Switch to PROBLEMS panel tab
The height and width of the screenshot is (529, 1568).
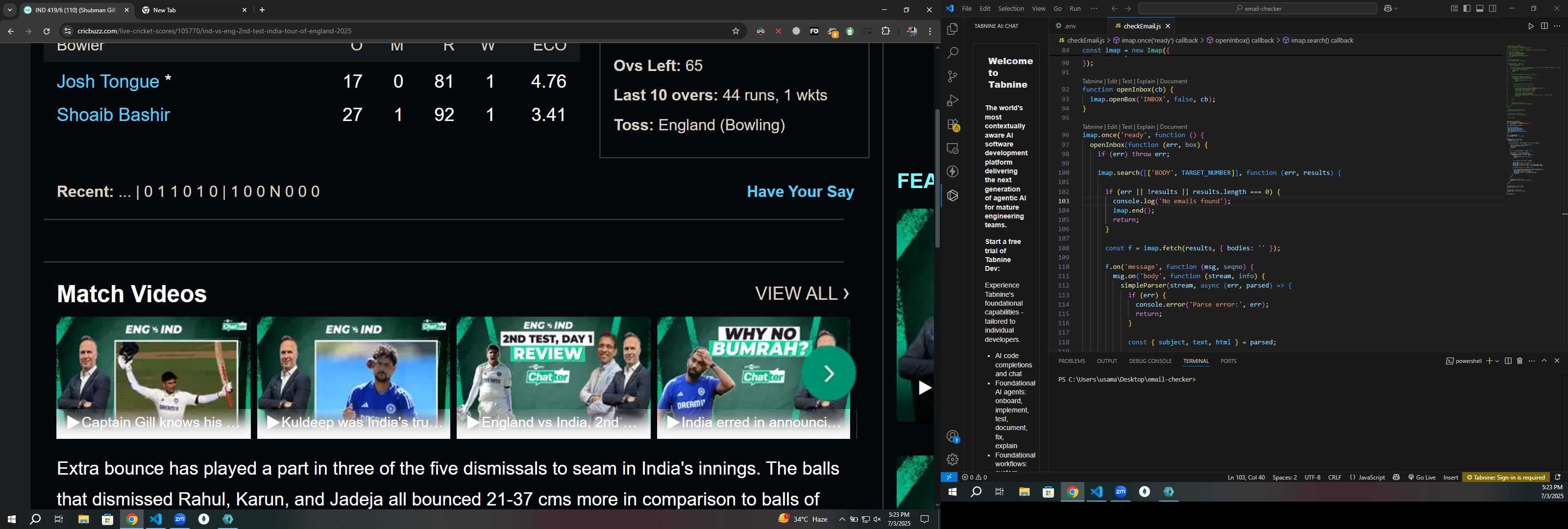tap(1071, 361)
